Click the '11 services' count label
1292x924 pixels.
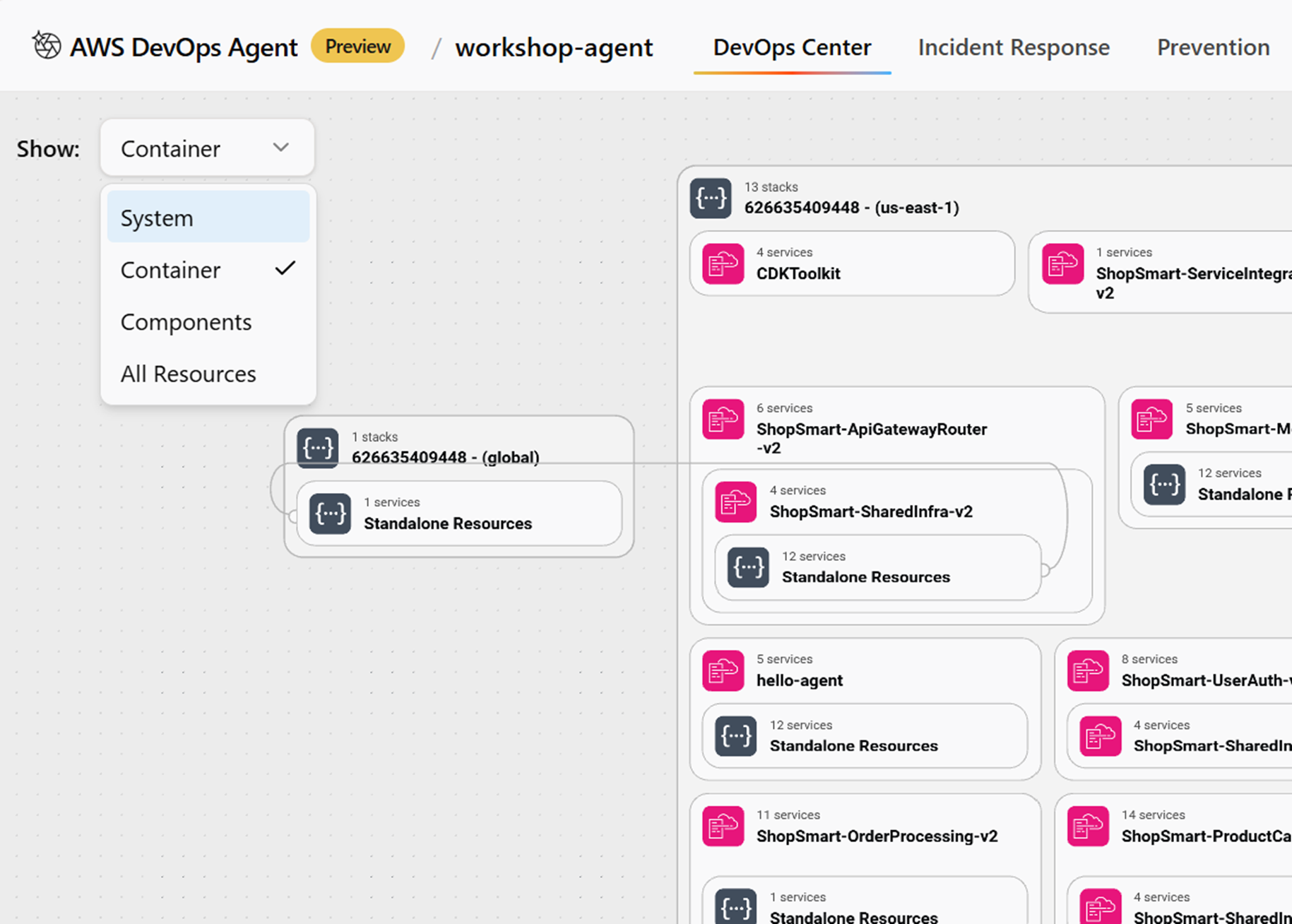788,815
